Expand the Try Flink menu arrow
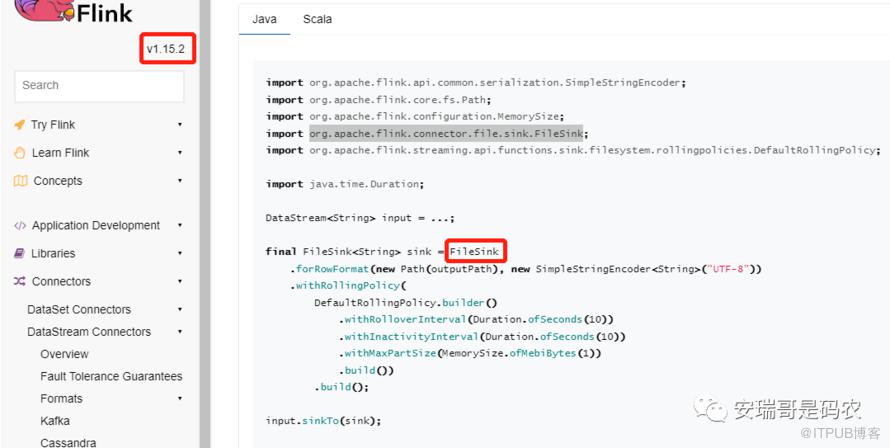Viewport: 890px width, 448px height. [x=180, y=125]
